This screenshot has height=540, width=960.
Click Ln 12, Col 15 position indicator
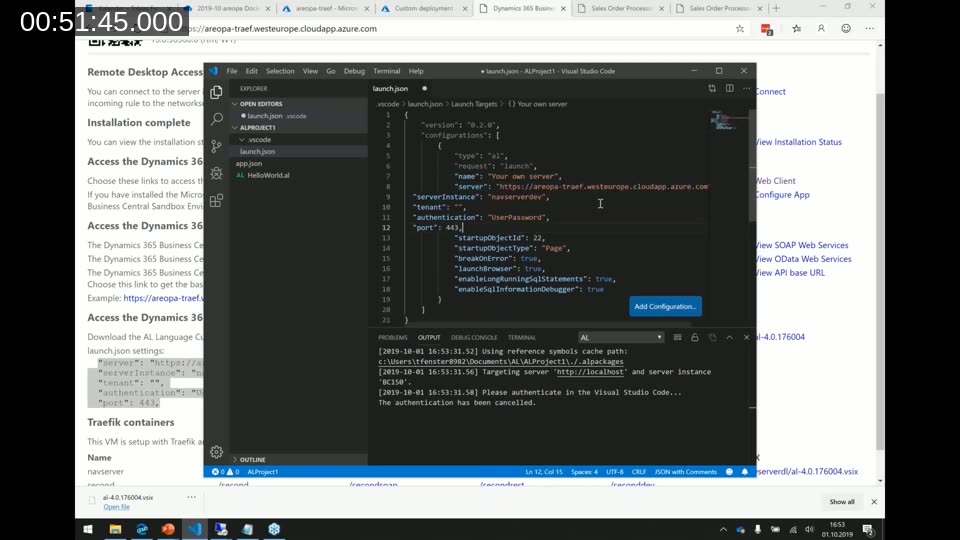point(544,472)
